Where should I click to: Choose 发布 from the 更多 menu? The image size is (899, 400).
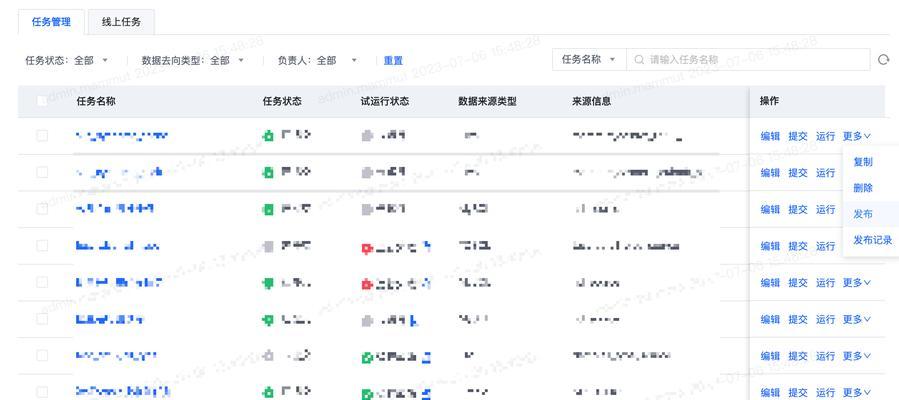coord(862,214)
